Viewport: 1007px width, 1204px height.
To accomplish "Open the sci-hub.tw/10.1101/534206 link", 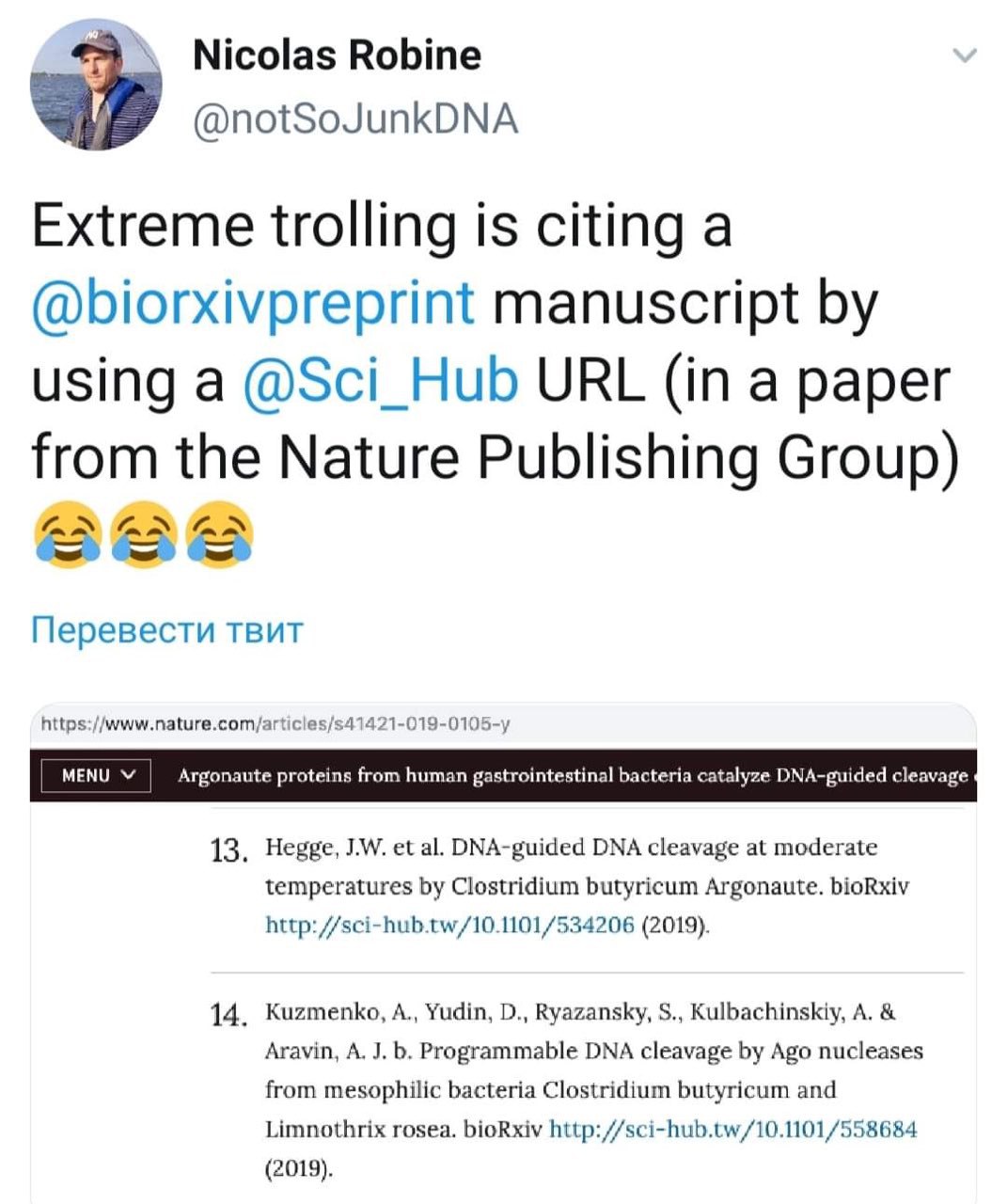I will (x=450, y=926).
